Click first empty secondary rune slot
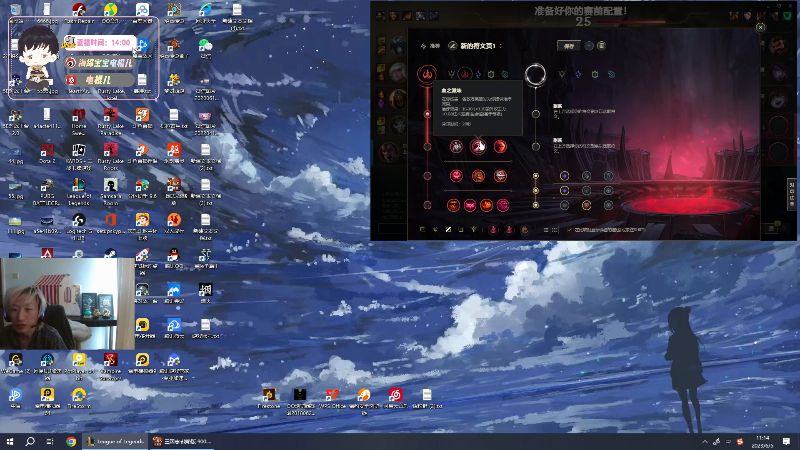 (536, 114)
